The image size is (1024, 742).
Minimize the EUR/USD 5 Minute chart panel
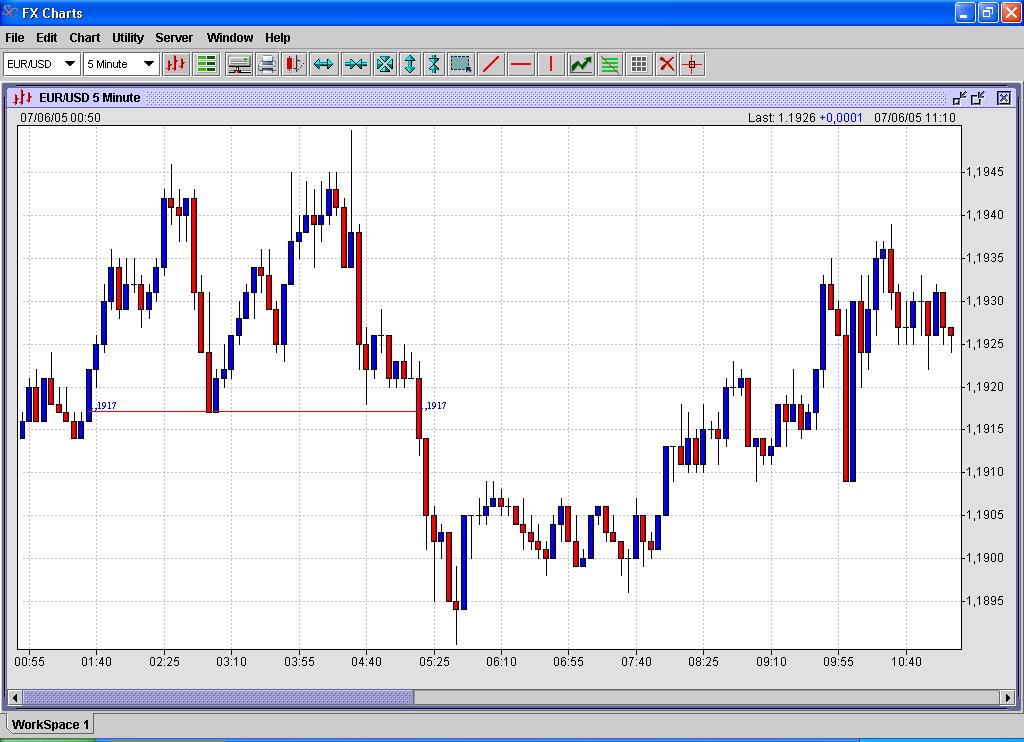pyautogui.click(x=959, y=98)
